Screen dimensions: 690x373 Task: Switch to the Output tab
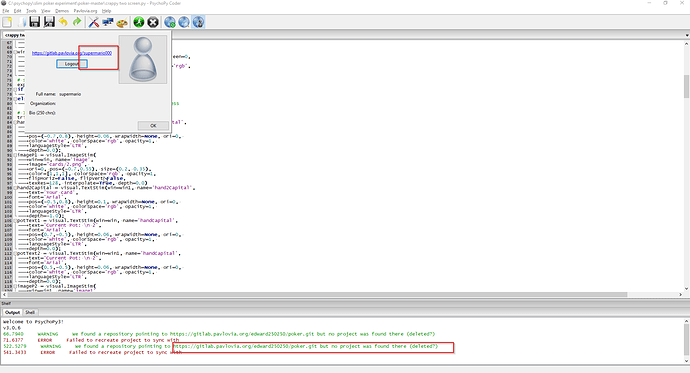[x=12, y=312]
